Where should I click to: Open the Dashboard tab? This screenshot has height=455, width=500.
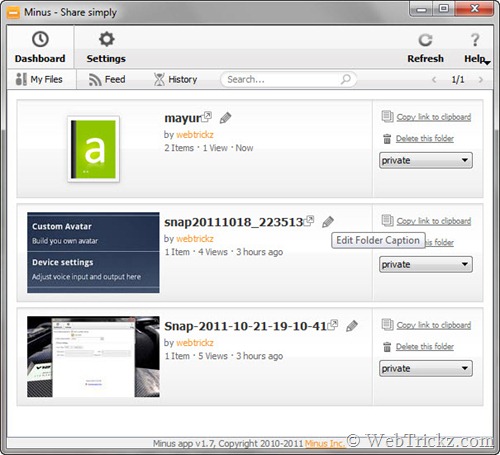40,47
